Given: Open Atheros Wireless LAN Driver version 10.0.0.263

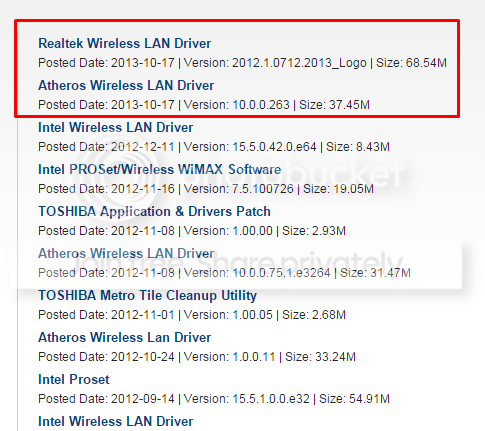Looking at the screenshot, I should 126,85.
